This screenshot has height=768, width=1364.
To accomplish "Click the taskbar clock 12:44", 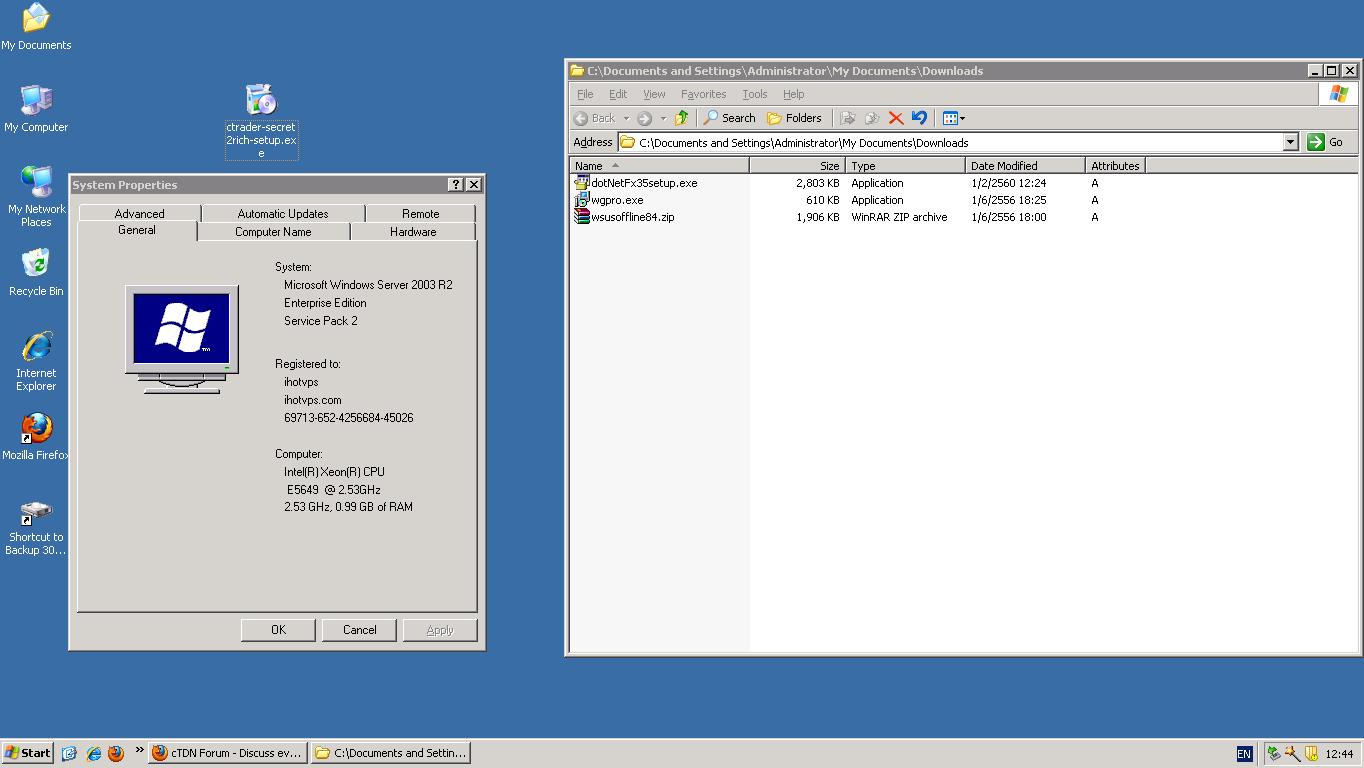I will (1339, 754).
